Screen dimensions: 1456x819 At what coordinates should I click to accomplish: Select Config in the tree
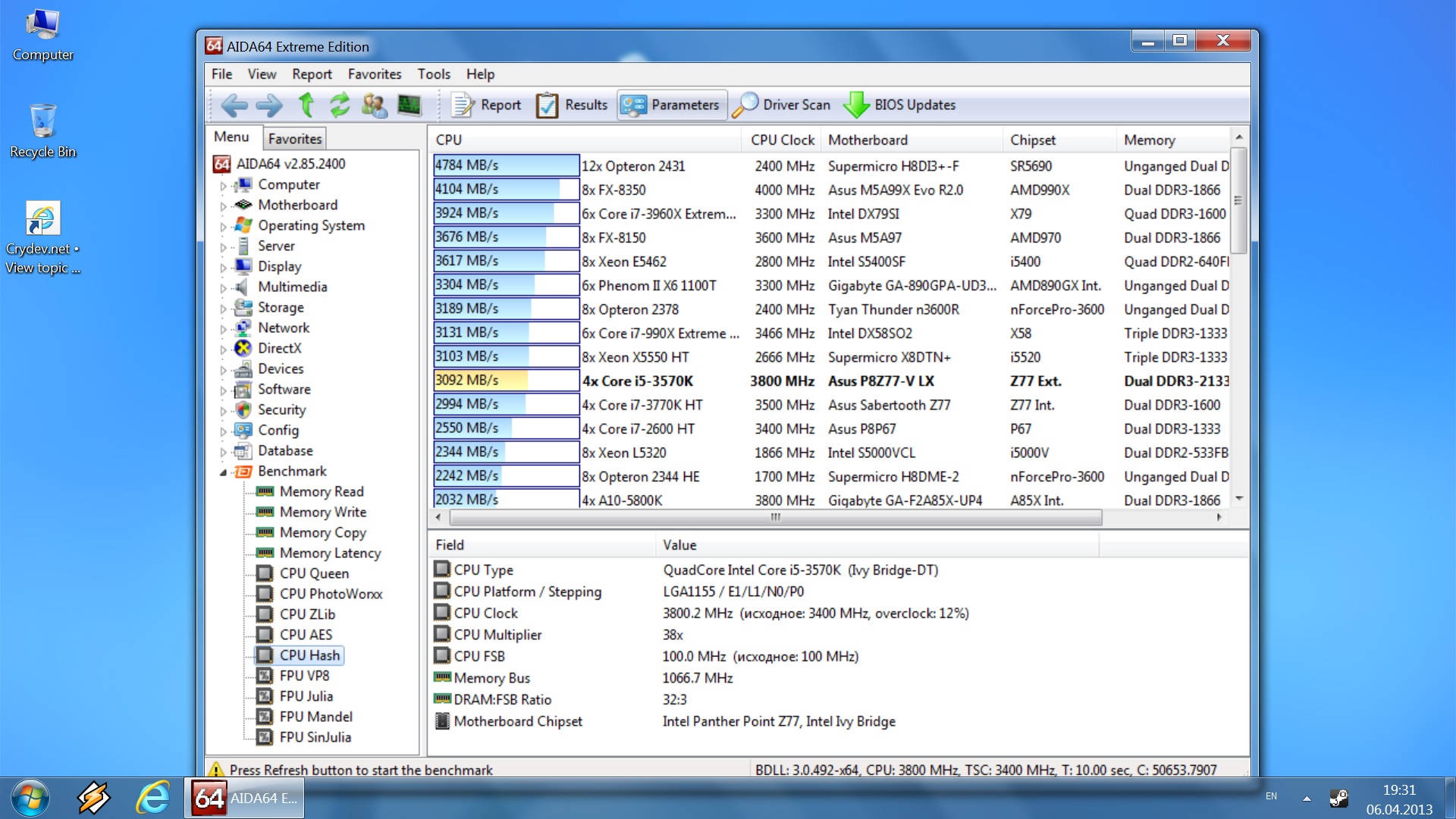(278, 430)
